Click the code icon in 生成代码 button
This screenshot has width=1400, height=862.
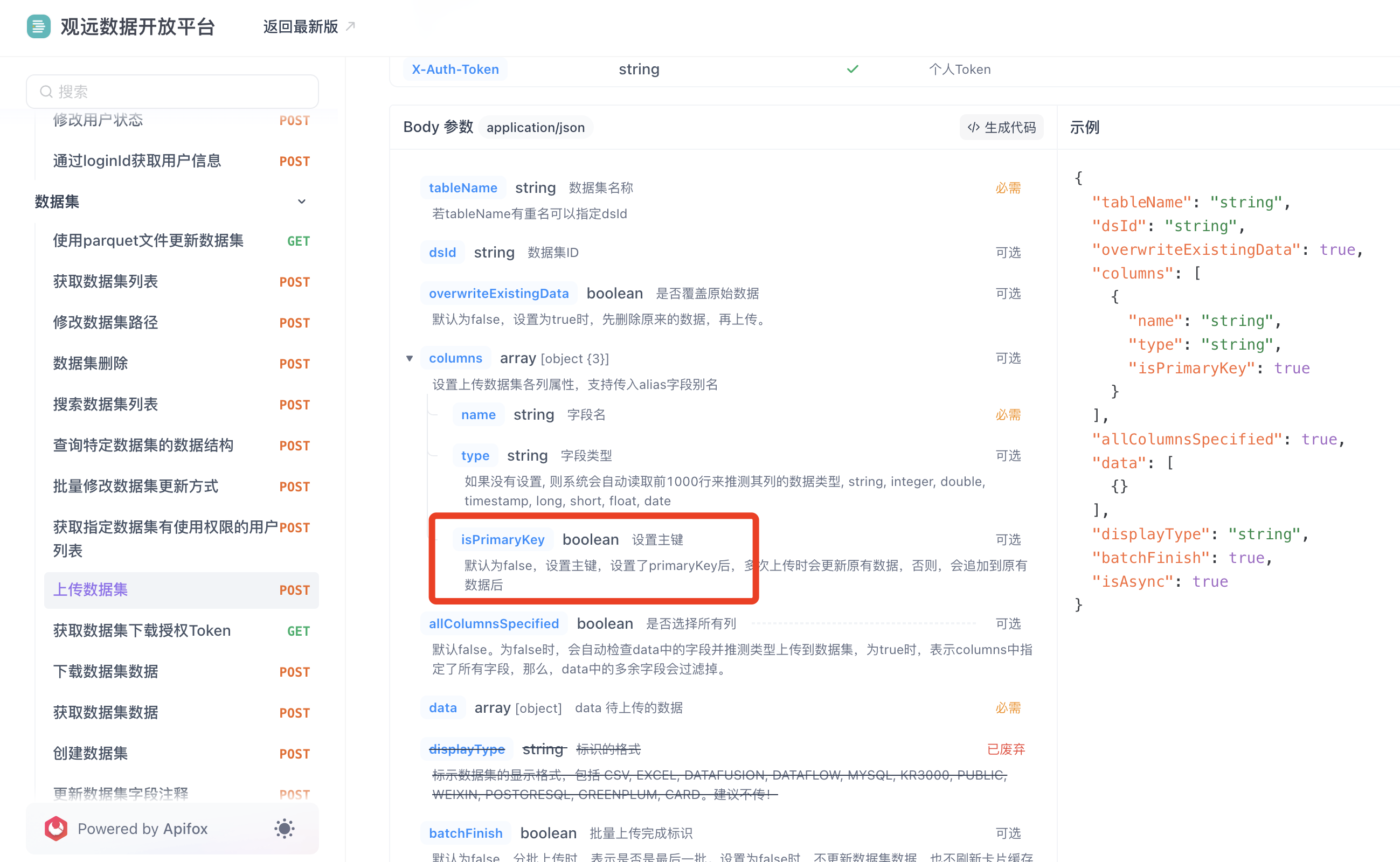(x=973, y=127)
